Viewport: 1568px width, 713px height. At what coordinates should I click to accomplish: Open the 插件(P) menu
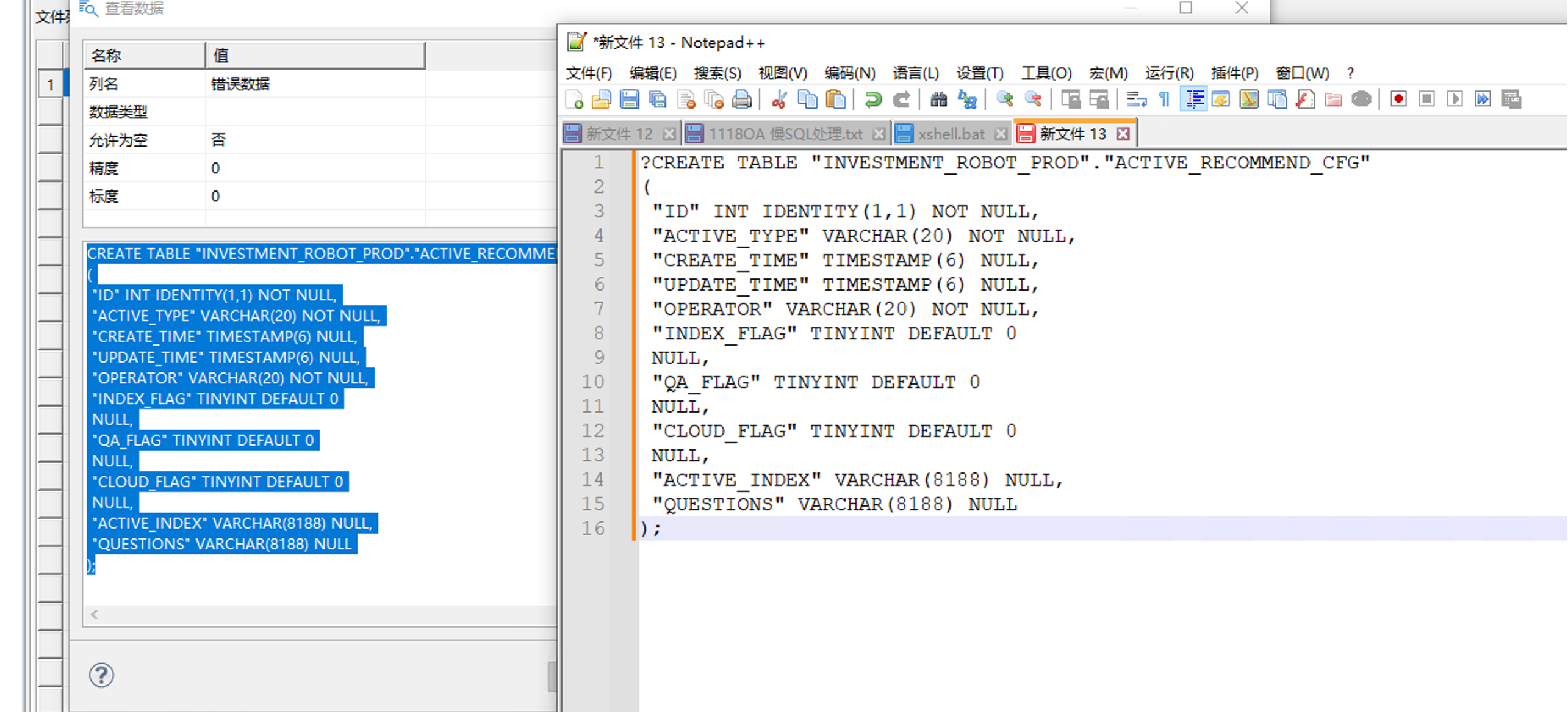click(x=1234, y=73)
